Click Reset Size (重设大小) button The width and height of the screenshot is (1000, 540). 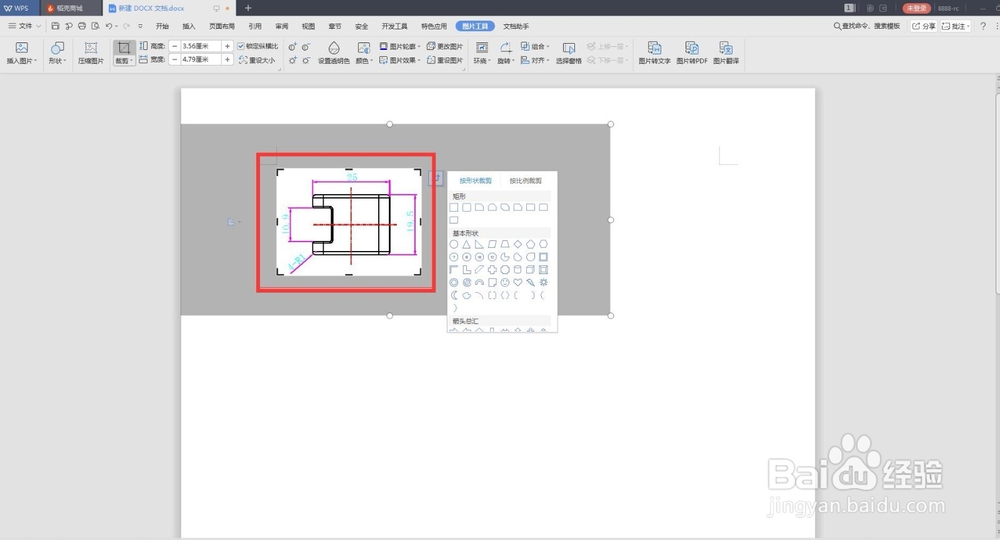(x=257, y=60)
